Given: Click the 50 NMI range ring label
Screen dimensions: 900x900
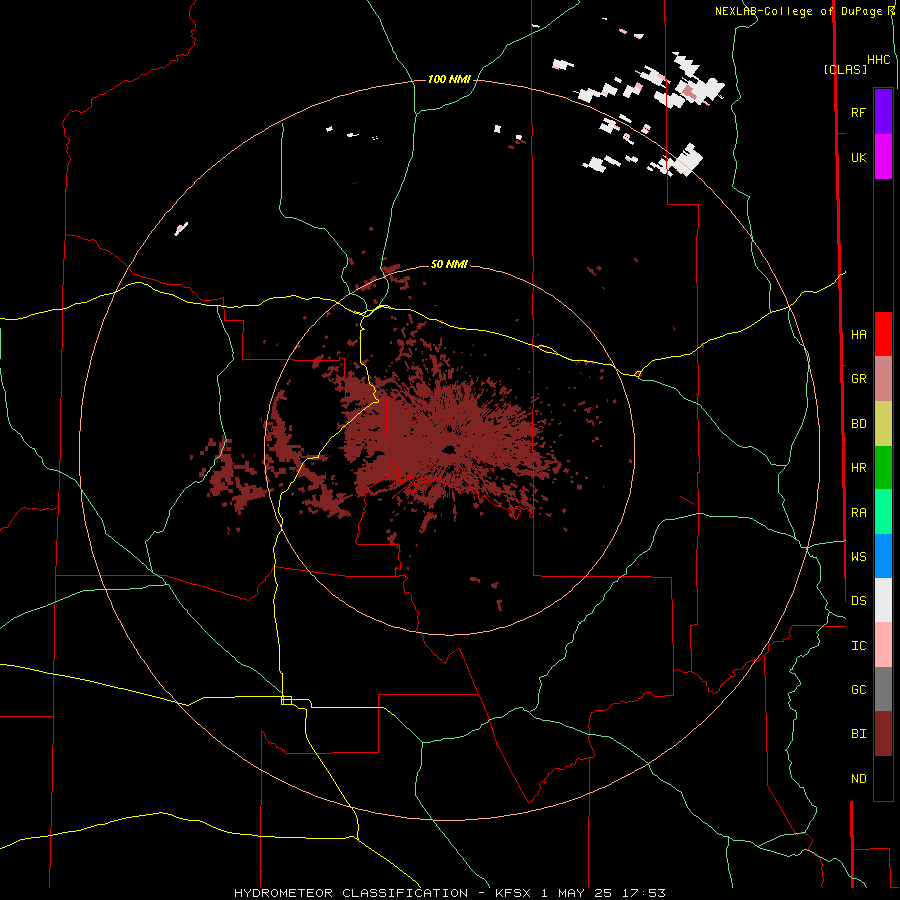Looking at the screenshot, I should [x=449, y=264].
